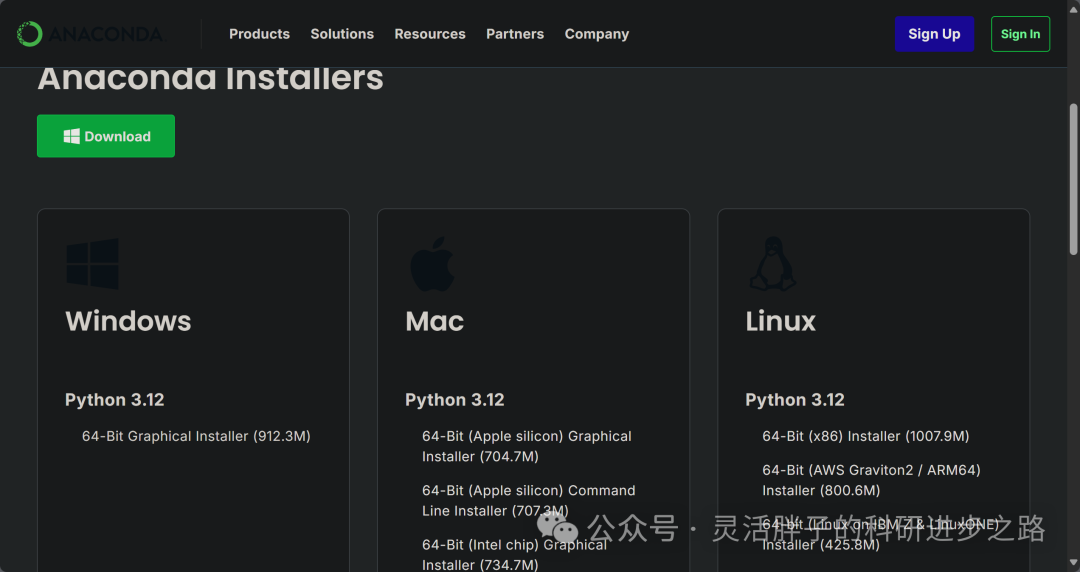Image resolution: width=1080 pixels, height=572 pixels.
Task: Click the Windows logo icon in the Windows card
Action: point(92,263)
